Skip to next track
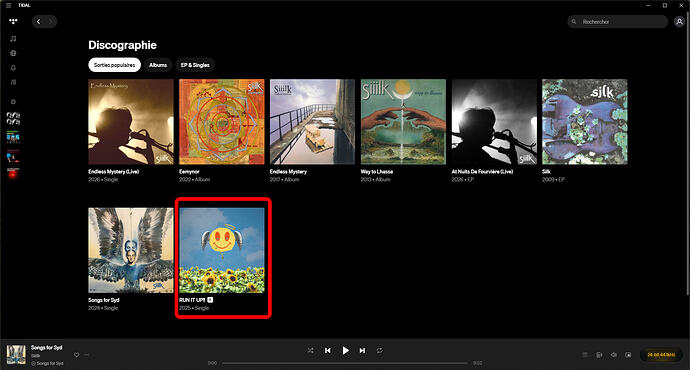The width and height of the screenshot is (690, 370). [x=362, y=351]
